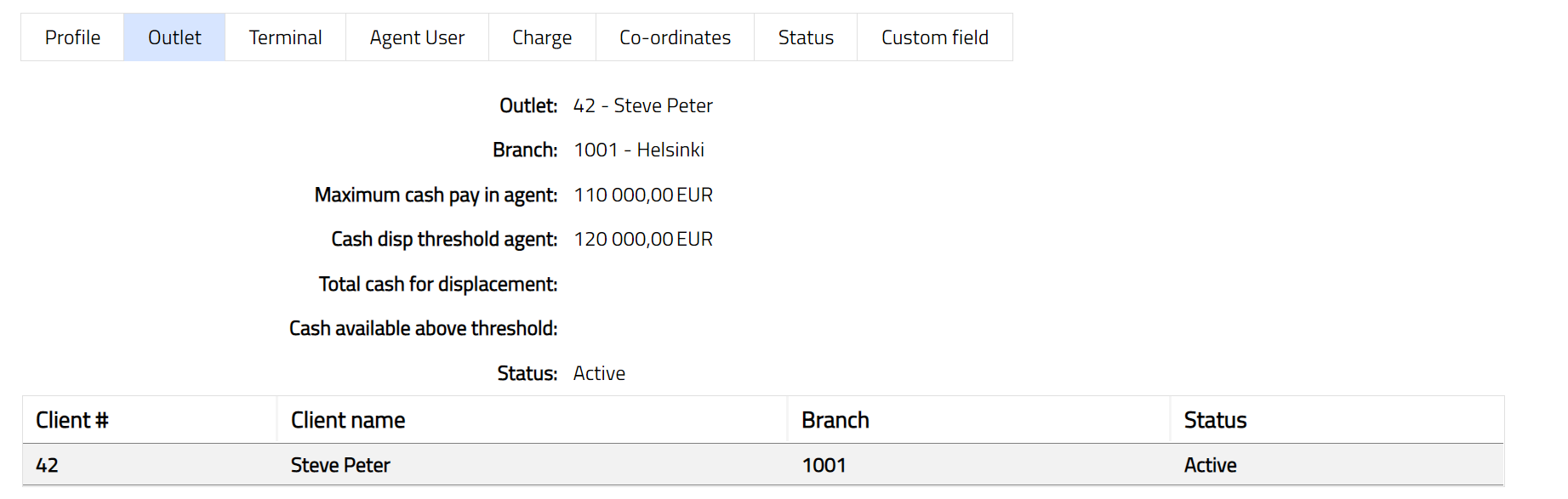Select client number 42 in table row

[x=47, y=465]
